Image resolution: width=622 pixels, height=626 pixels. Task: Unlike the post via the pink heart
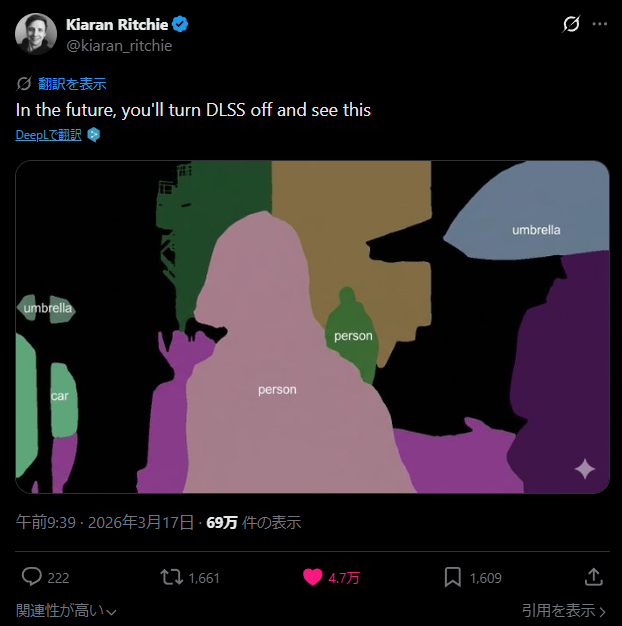click(312, 577)
